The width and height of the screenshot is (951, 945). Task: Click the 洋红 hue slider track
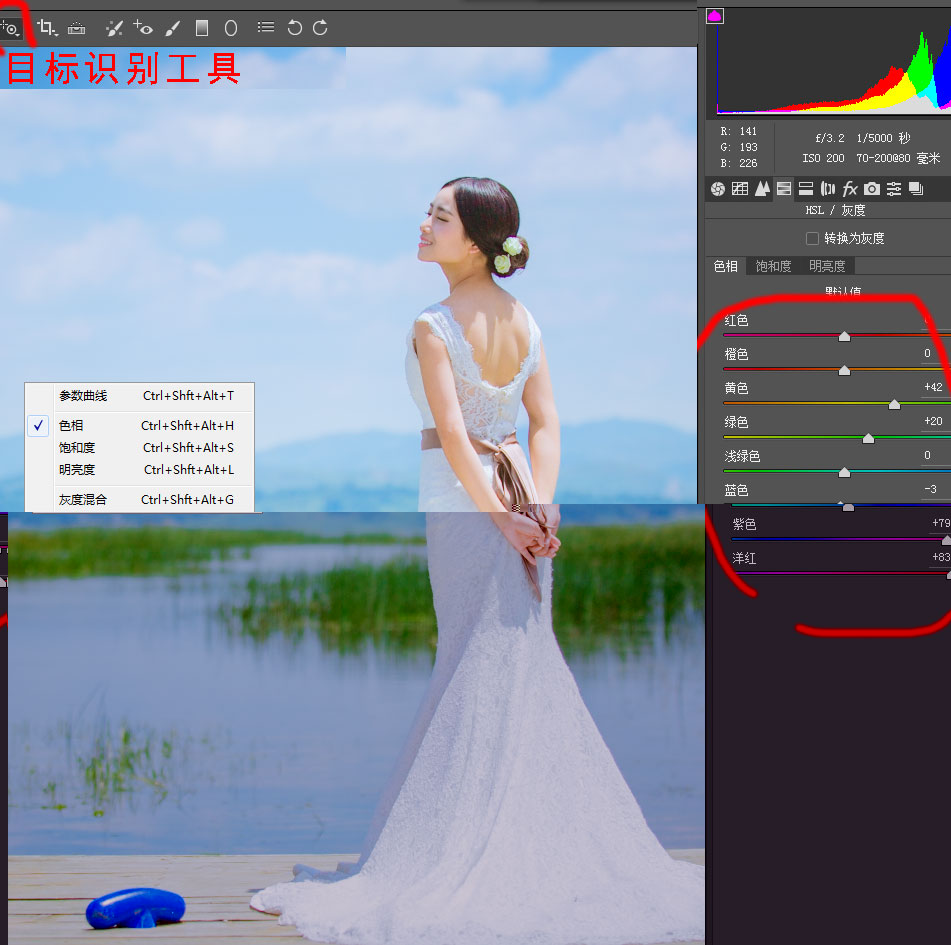(x=841, y=573)
